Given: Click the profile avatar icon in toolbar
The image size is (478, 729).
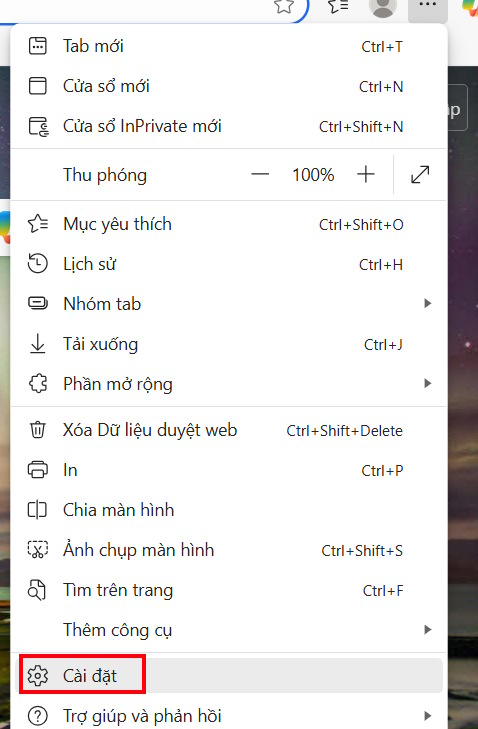Looking at the screenshot, I should (382, 7).
